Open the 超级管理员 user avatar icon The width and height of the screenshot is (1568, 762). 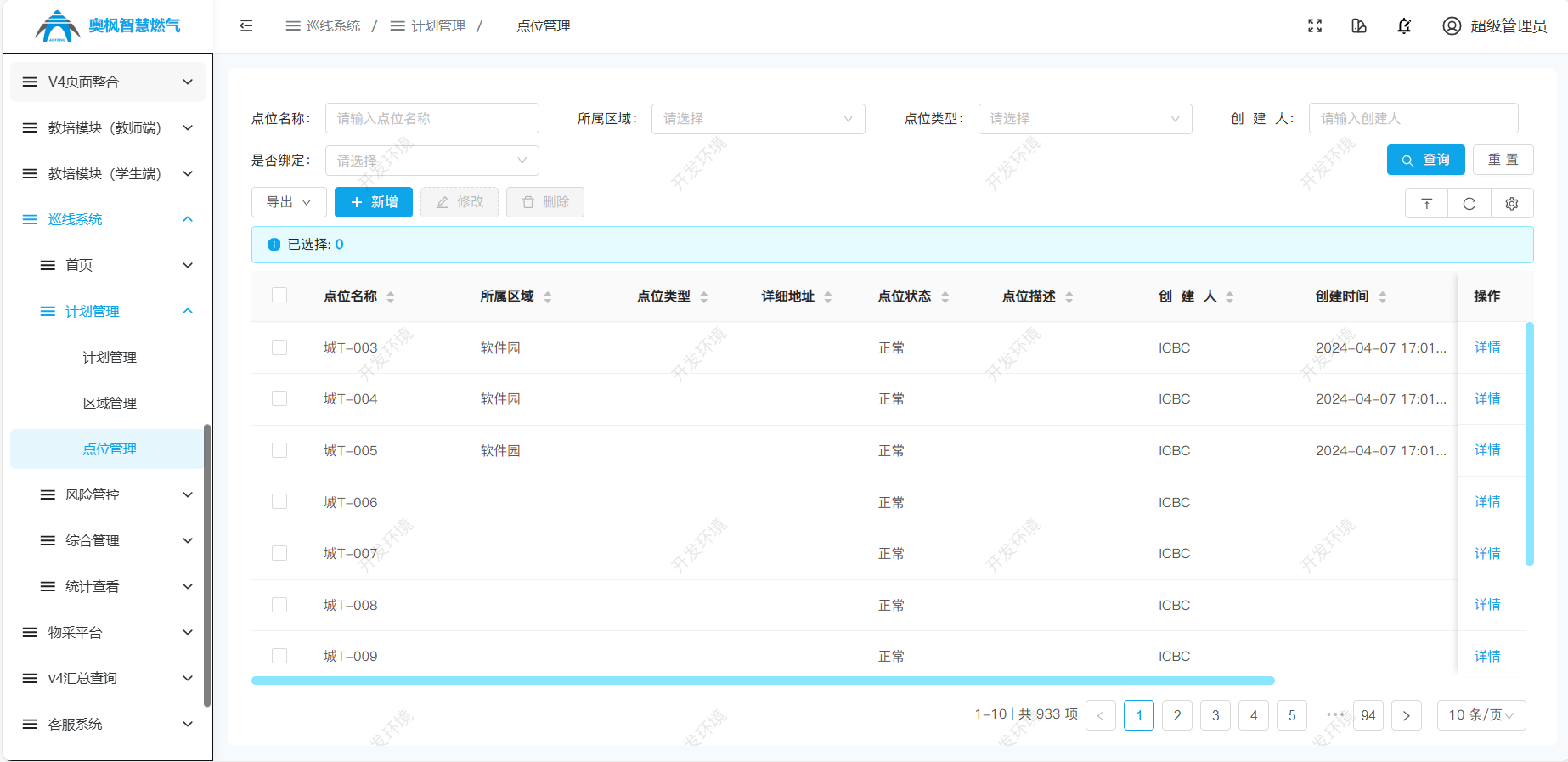point(1452,25)
